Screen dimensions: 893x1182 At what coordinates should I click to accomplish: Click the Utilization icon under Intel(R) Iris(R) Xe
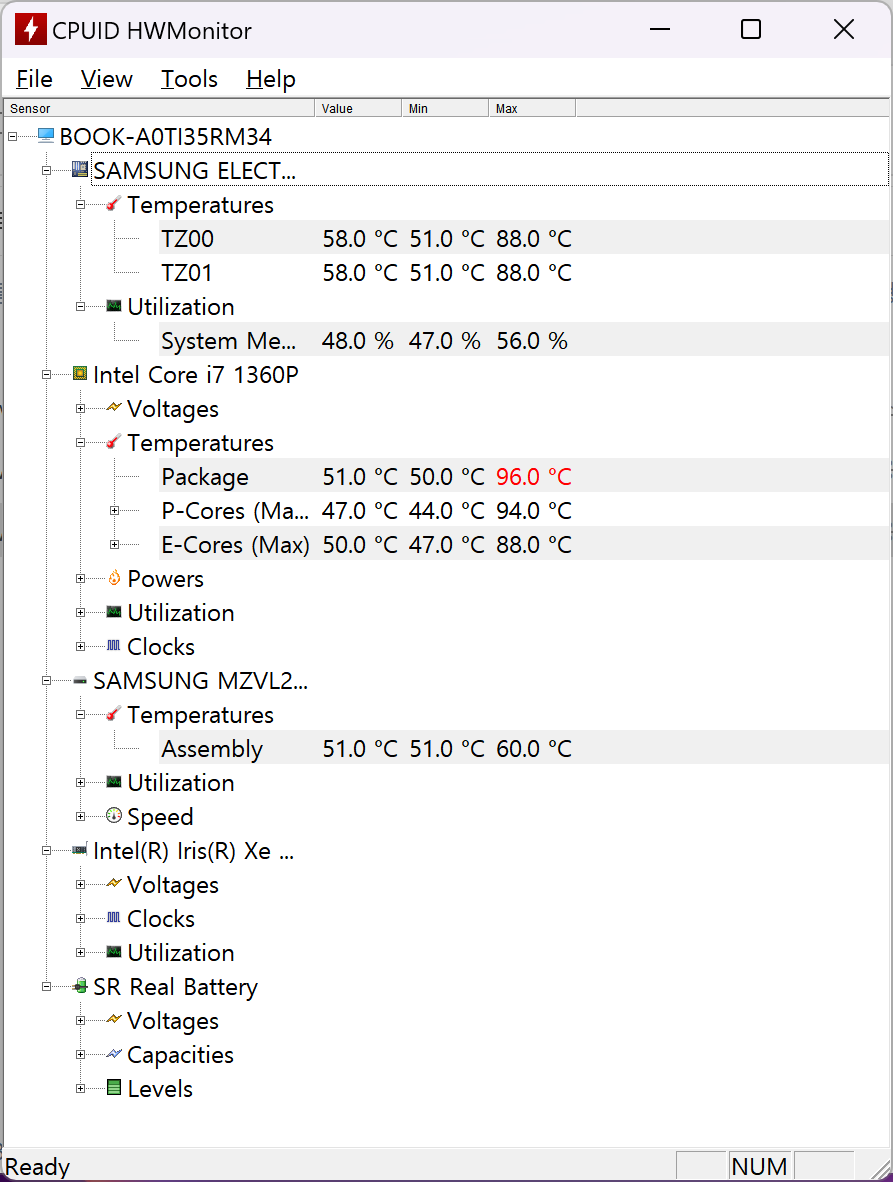pos(114,952)
